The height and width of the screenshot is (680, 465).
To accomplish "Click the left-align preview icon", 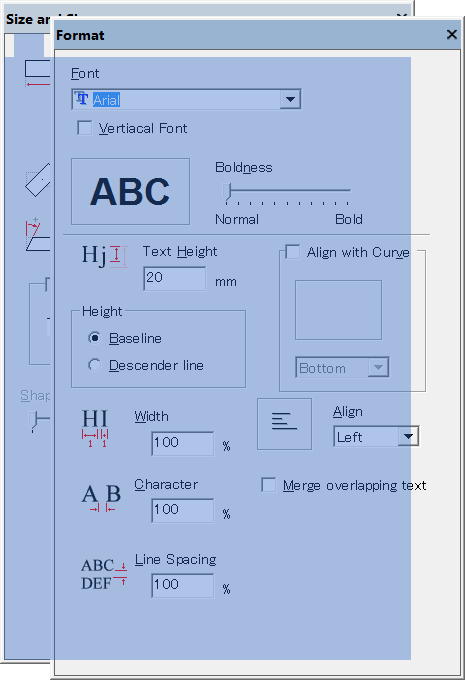I will 285,424.
